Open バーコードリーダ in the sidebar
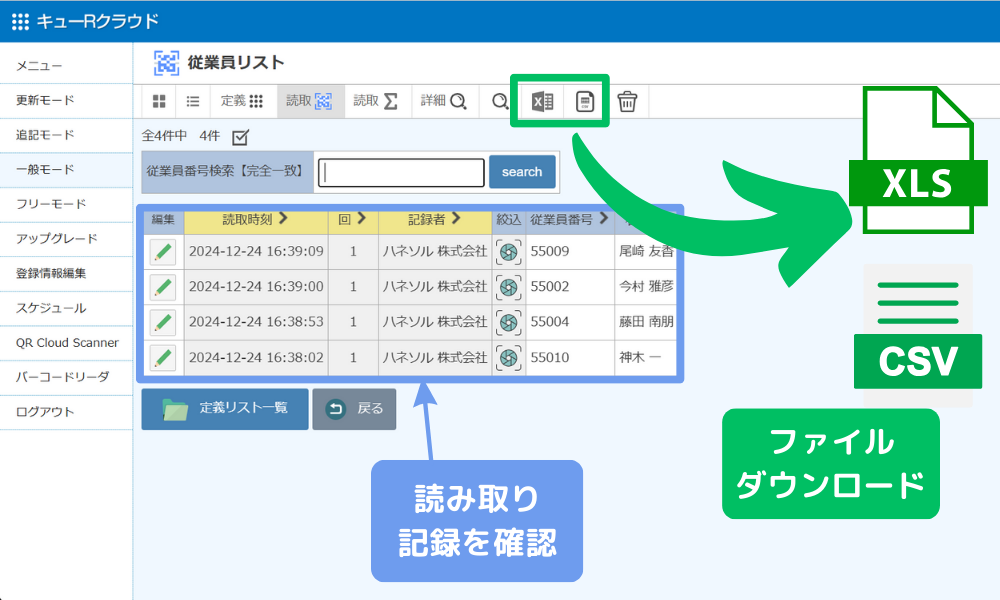 [66, 377]
